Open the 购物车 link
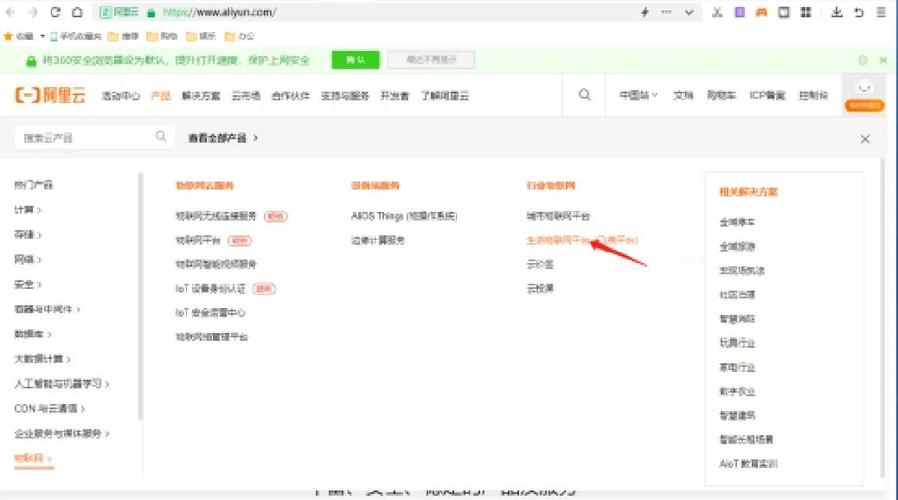898x500 pixels. click(721, 95)
